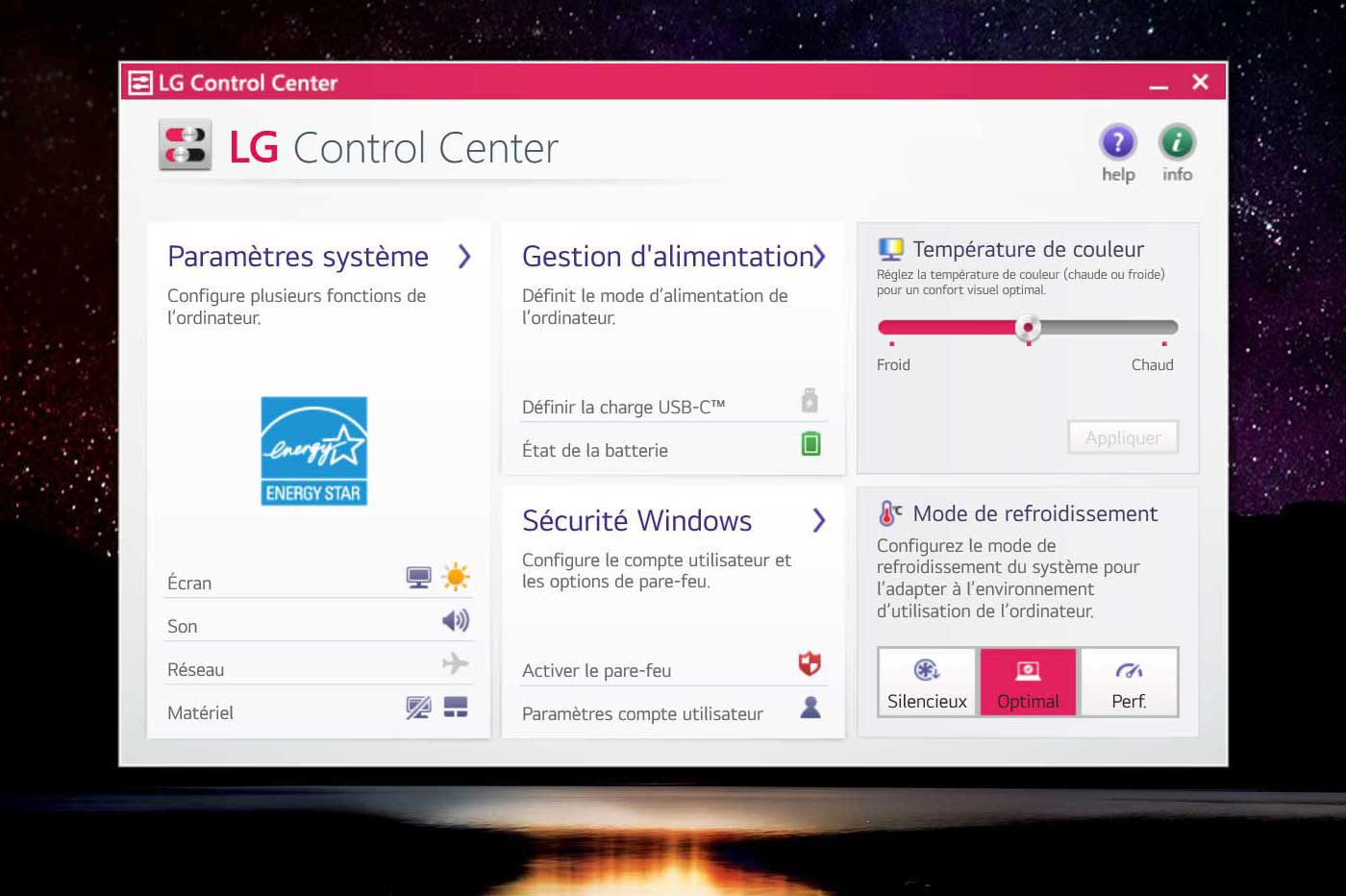Click the user account person icon

tap(810, 708)
